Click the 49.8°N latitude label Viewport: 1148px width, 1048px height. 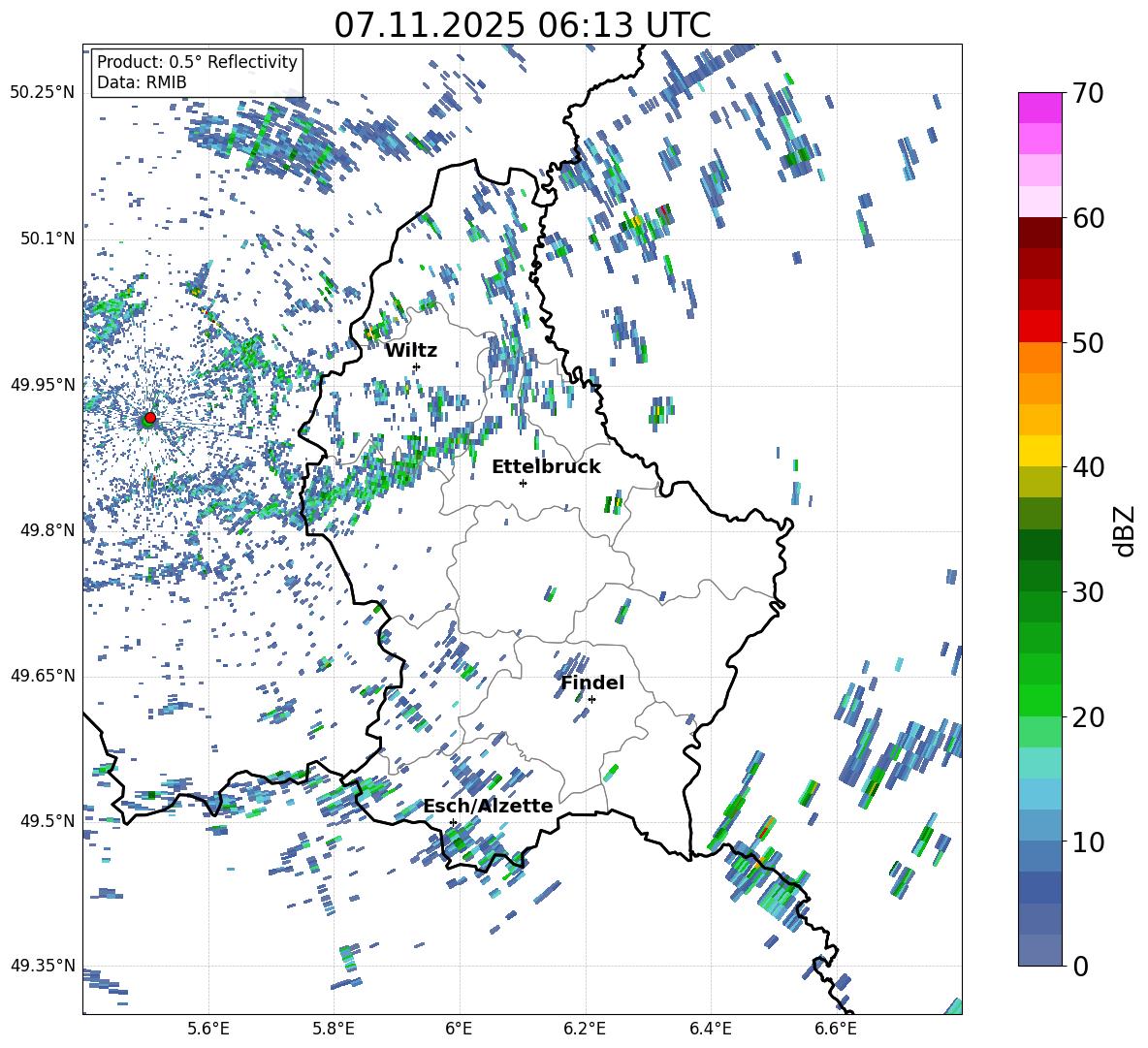[47, 530]
